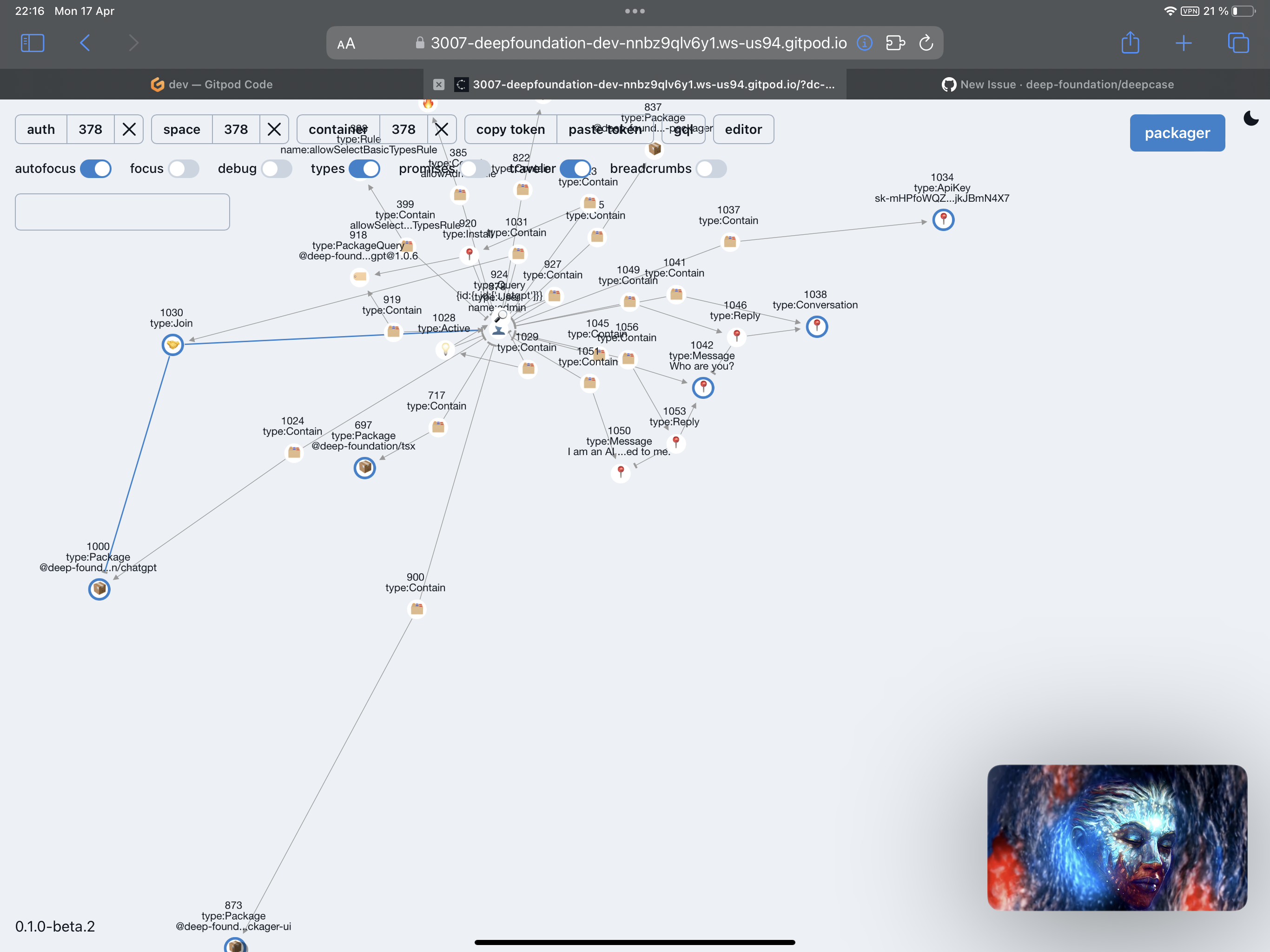Image resolution: width=1270 pixels, height=952 pixels.
Task: Select the 1053 Reply node
Action: tap(676, 443)
